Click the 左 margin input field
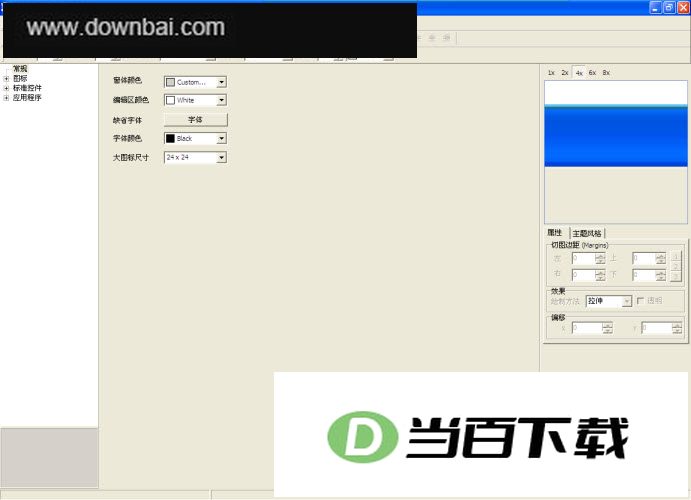This screenshot has height=500, width=691. click(584, 259)
